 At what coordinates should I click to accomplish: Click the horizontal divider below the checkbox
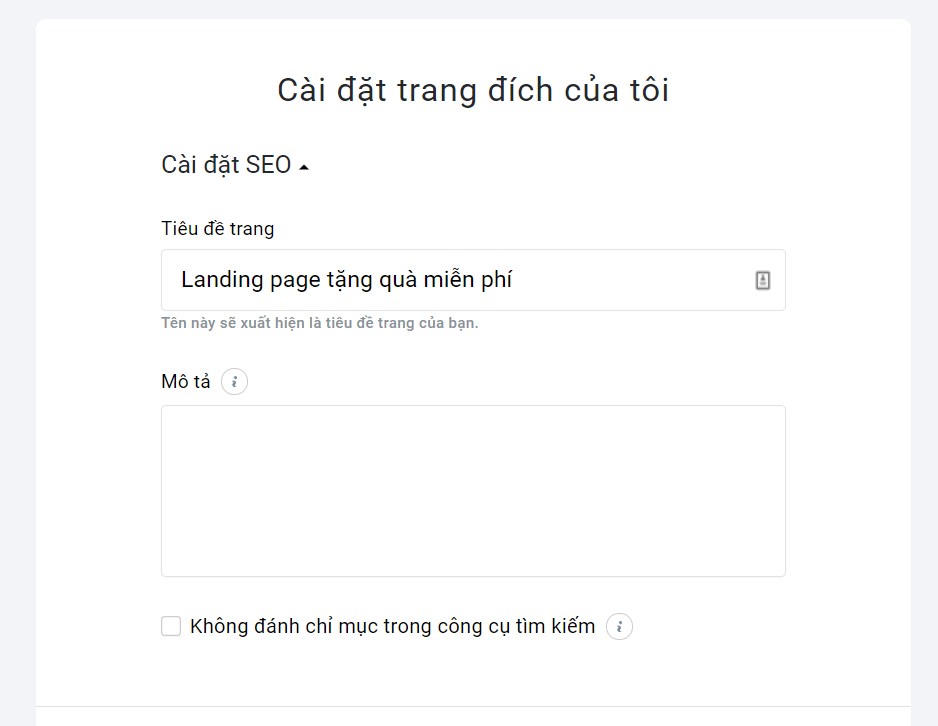473,706
